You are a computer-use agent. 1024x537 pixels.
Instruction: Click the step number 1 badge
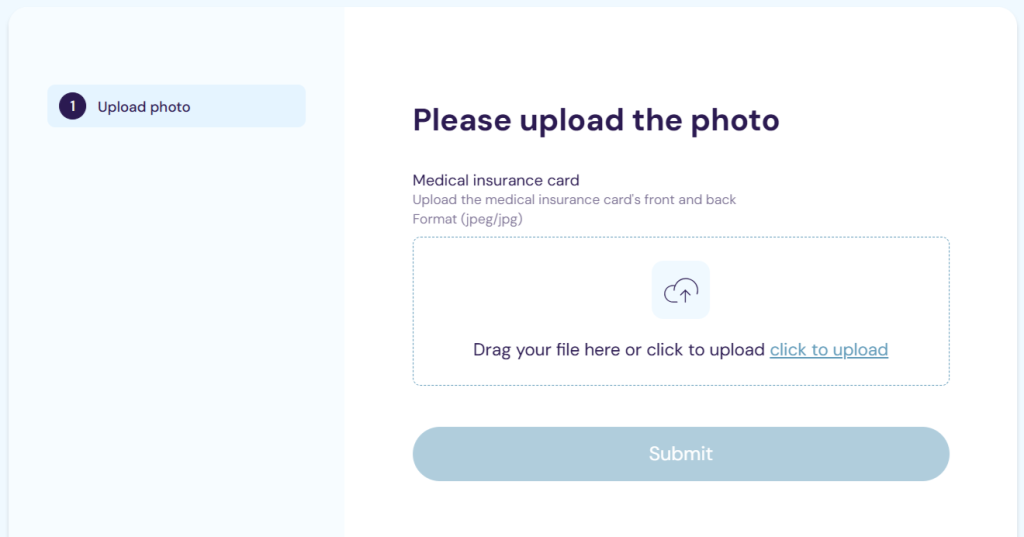(x=72, y=106)
